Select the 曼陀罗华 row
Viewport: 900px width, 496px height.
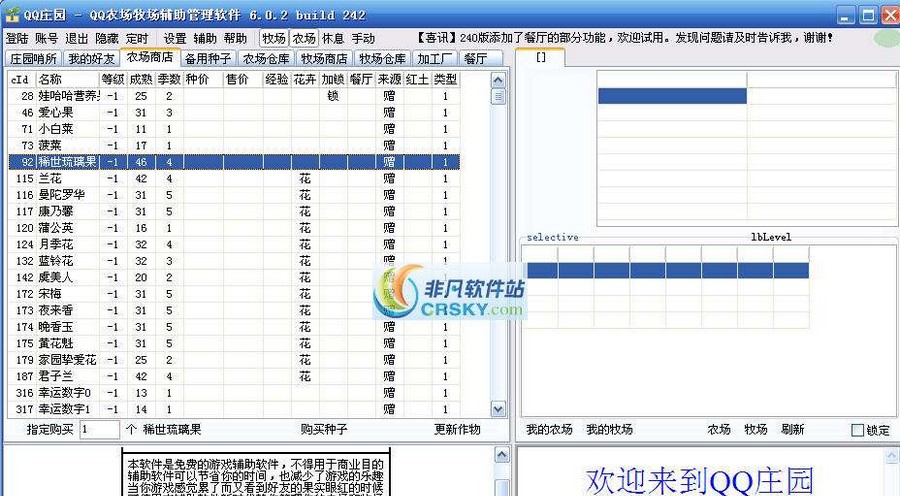click(234, 195)
